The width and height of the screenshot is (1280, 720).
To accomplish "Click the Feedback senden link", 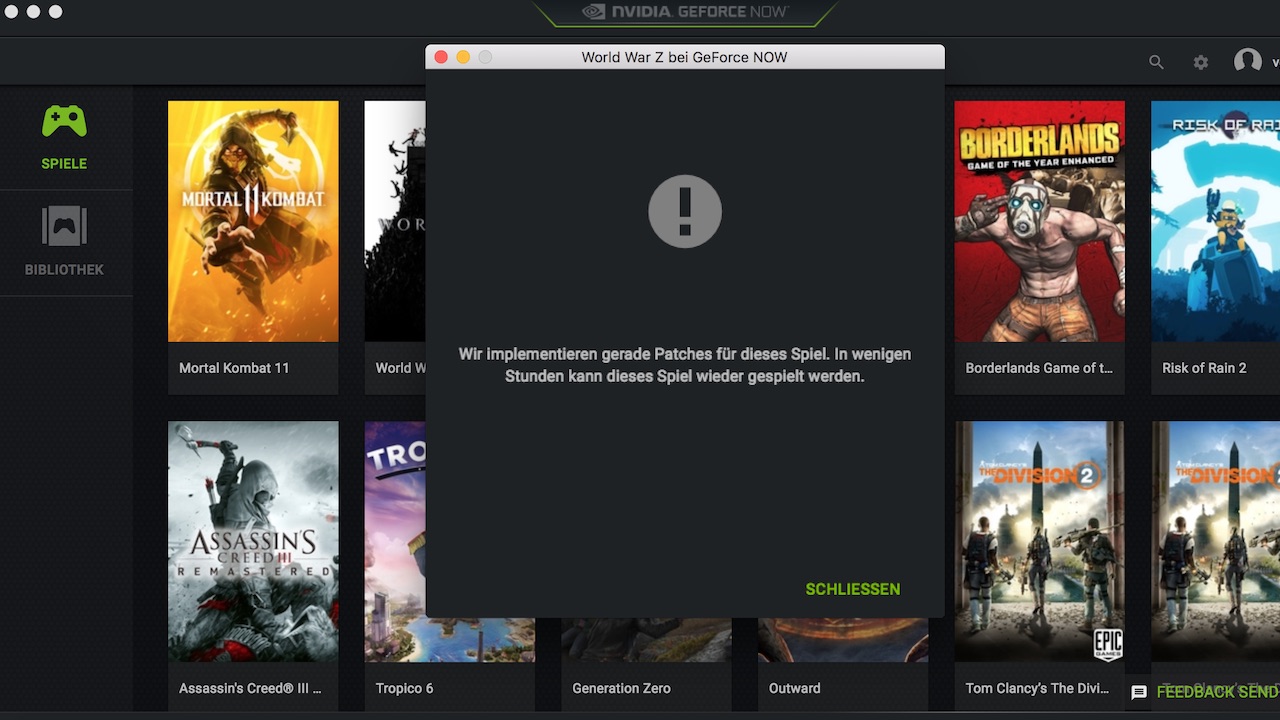I will click(x=1218, y=692).
